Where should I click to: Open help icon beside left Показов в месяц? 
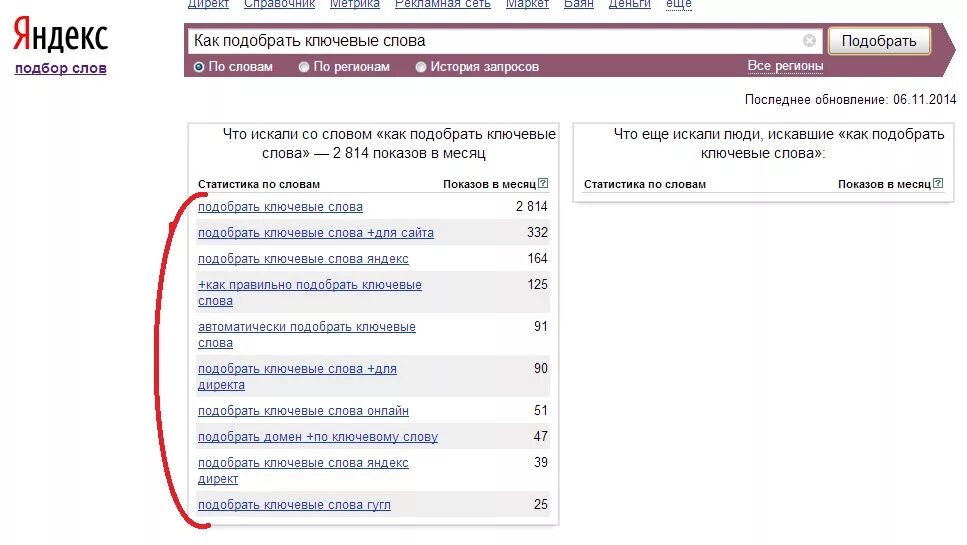[x=543, y=183]
